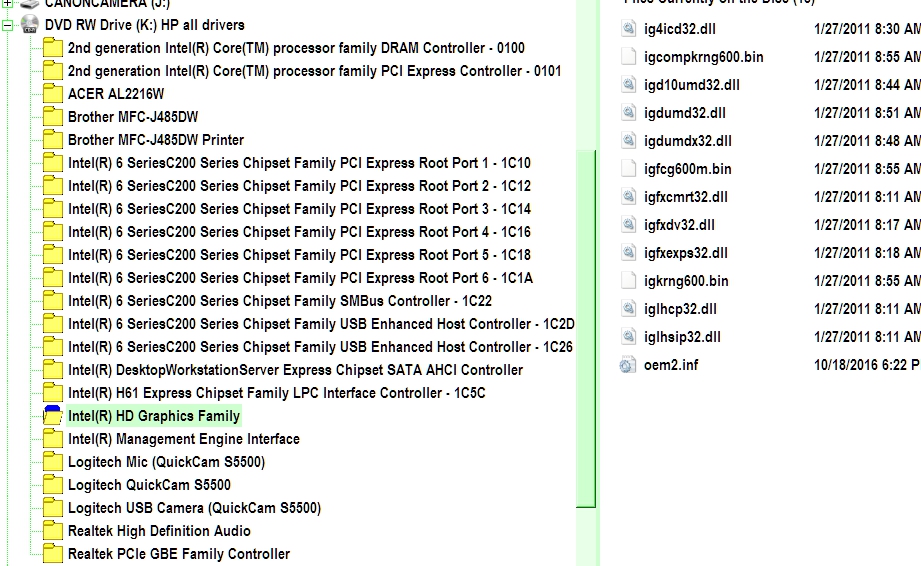Viewport: 921px width, 566px height.
Task: Click folder icon for Realtek PCIe GBE Controller
Action: (52, 553)
